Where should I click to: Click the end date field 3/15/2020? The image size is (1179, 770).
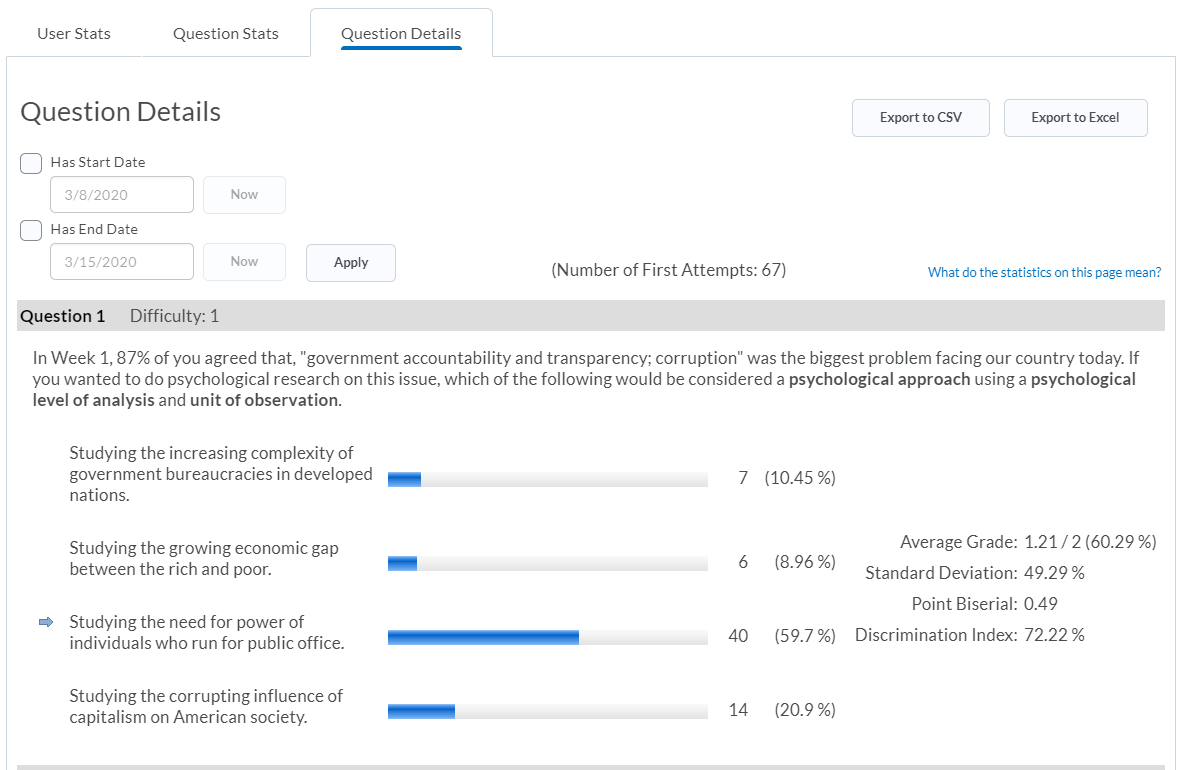pyautogui.click(x=121, y=262)
